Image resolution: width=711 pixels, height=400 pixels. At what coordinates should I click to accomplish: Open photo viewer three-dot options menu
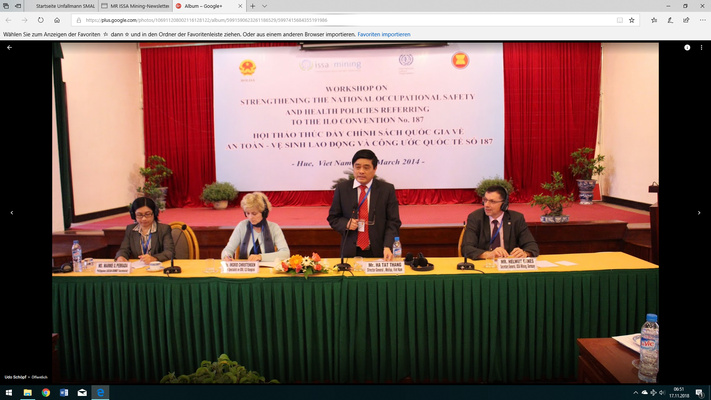click(701, 47)
